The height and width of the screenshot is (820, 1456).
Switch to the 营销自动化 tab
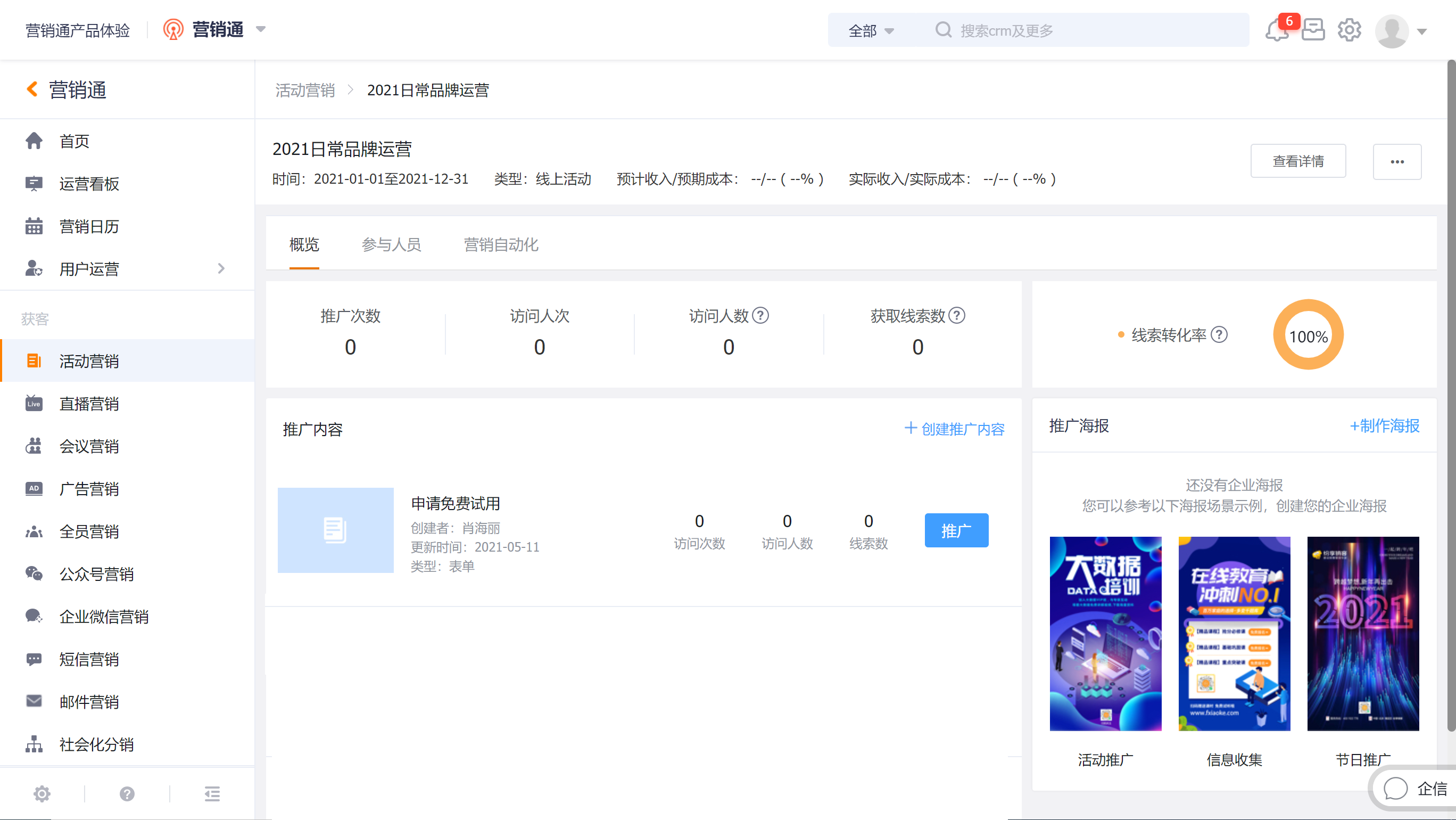501,244
